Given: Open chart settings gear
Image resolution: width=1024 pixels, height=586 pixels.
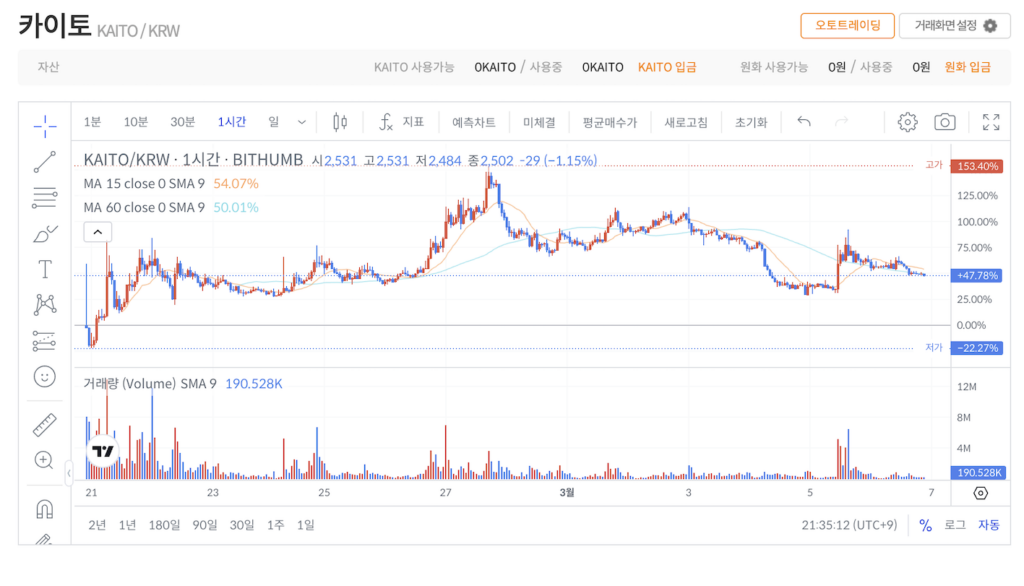Looking at the screenshot, I should pos(907,122).
